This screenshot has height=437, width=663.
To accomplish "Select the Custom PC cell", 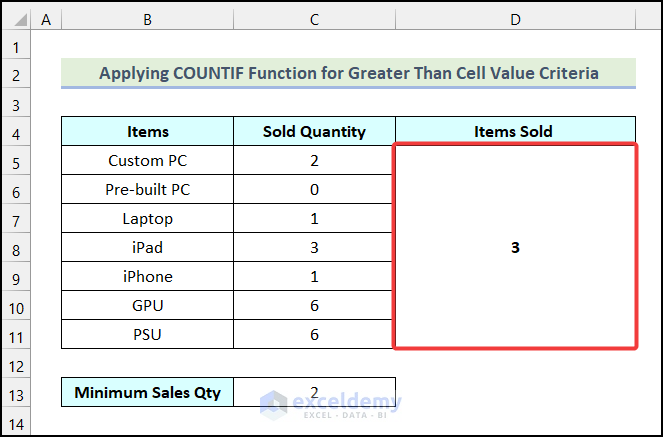I will click(148, 160).
